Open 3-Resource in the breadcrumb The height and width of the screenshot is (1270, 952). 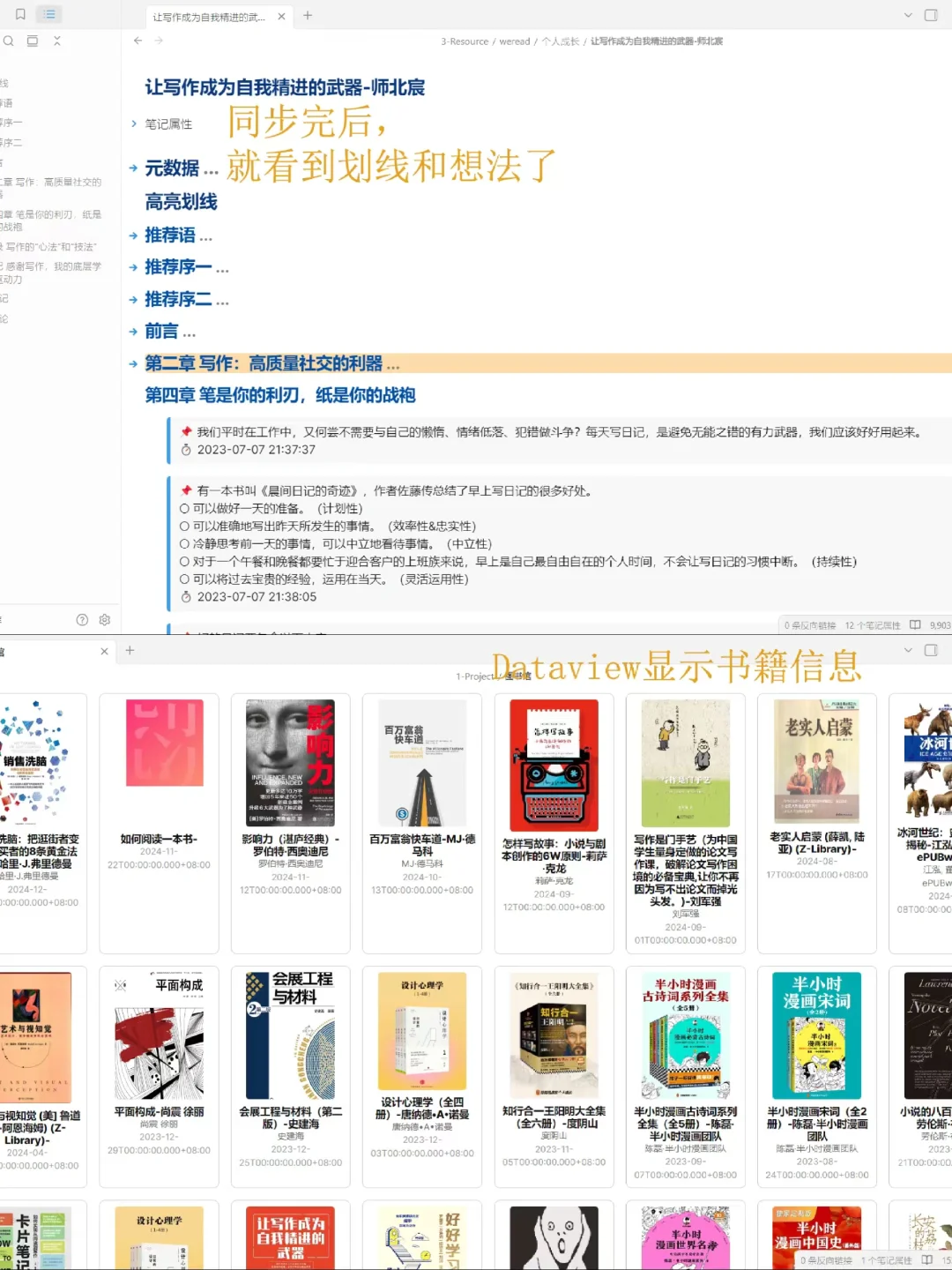(x=465, y=41)
